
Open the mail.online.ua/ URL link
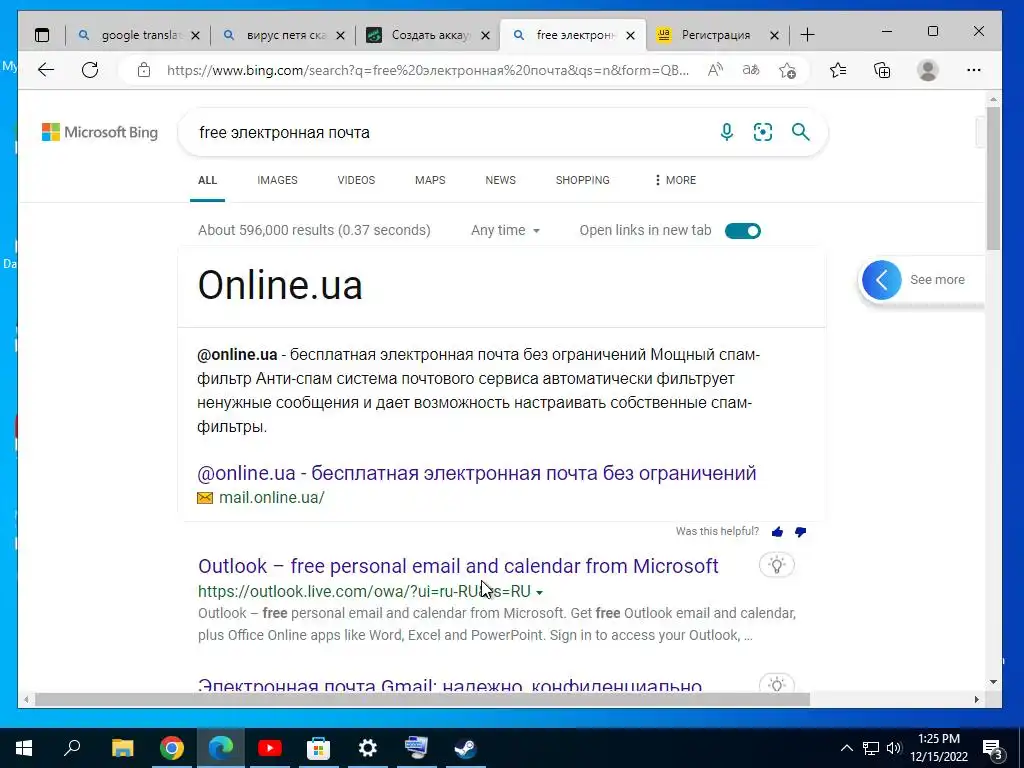point(272,498)
